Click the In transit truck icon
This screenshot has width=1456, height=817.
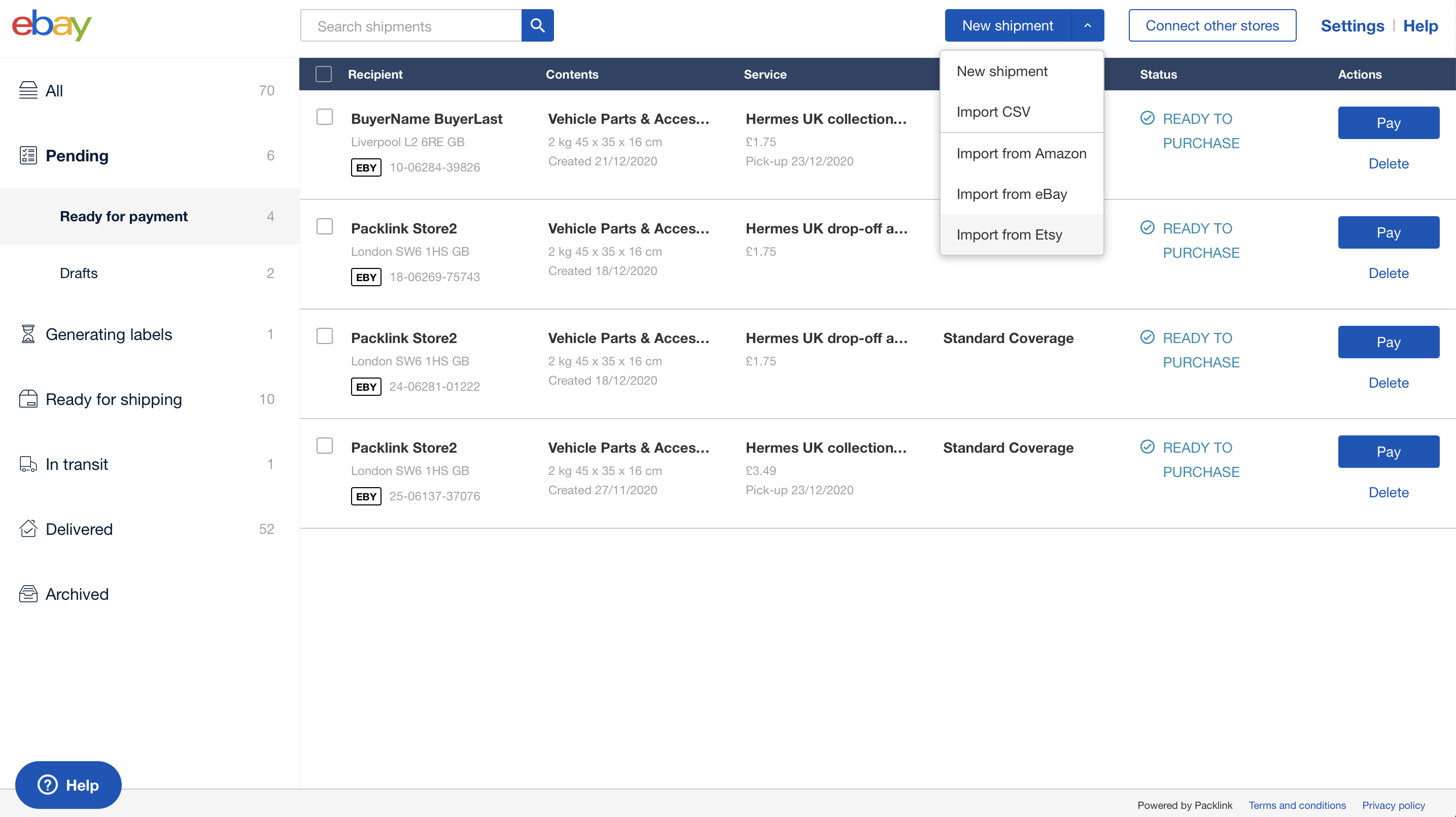pos(28,464)
